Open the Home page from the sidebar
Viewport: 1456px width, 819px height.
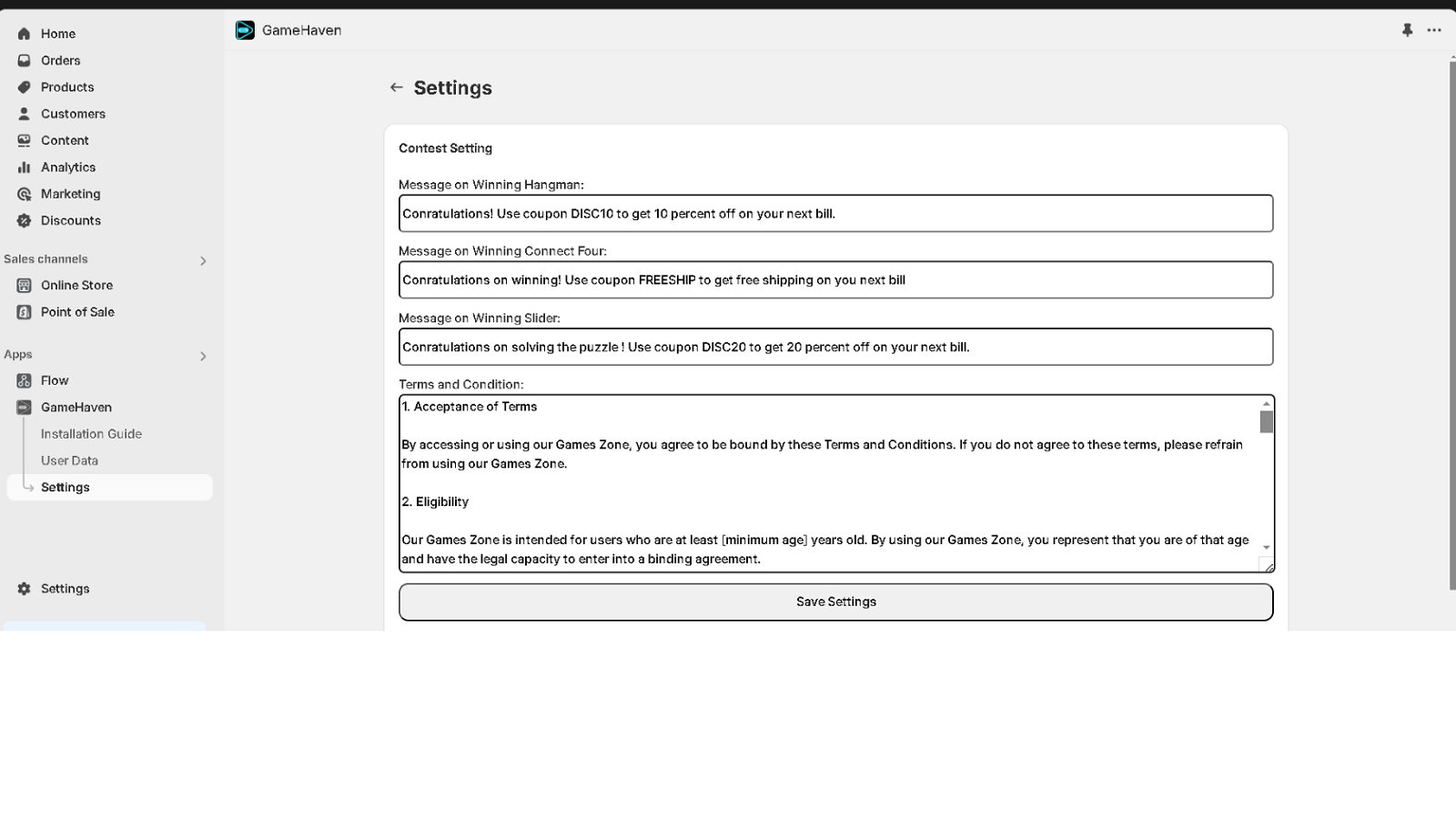click(x=58, y=34)
